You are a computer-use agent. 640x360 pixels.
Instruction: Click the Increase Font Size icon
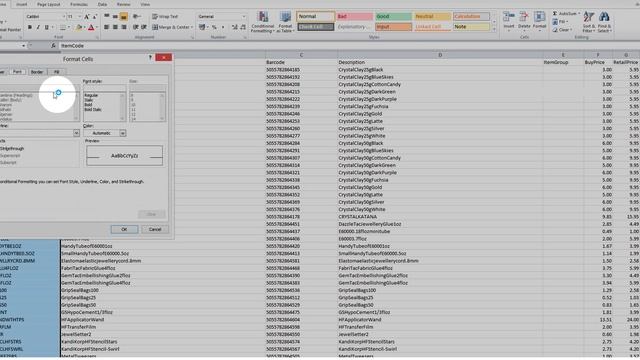(x=87, y=17)
